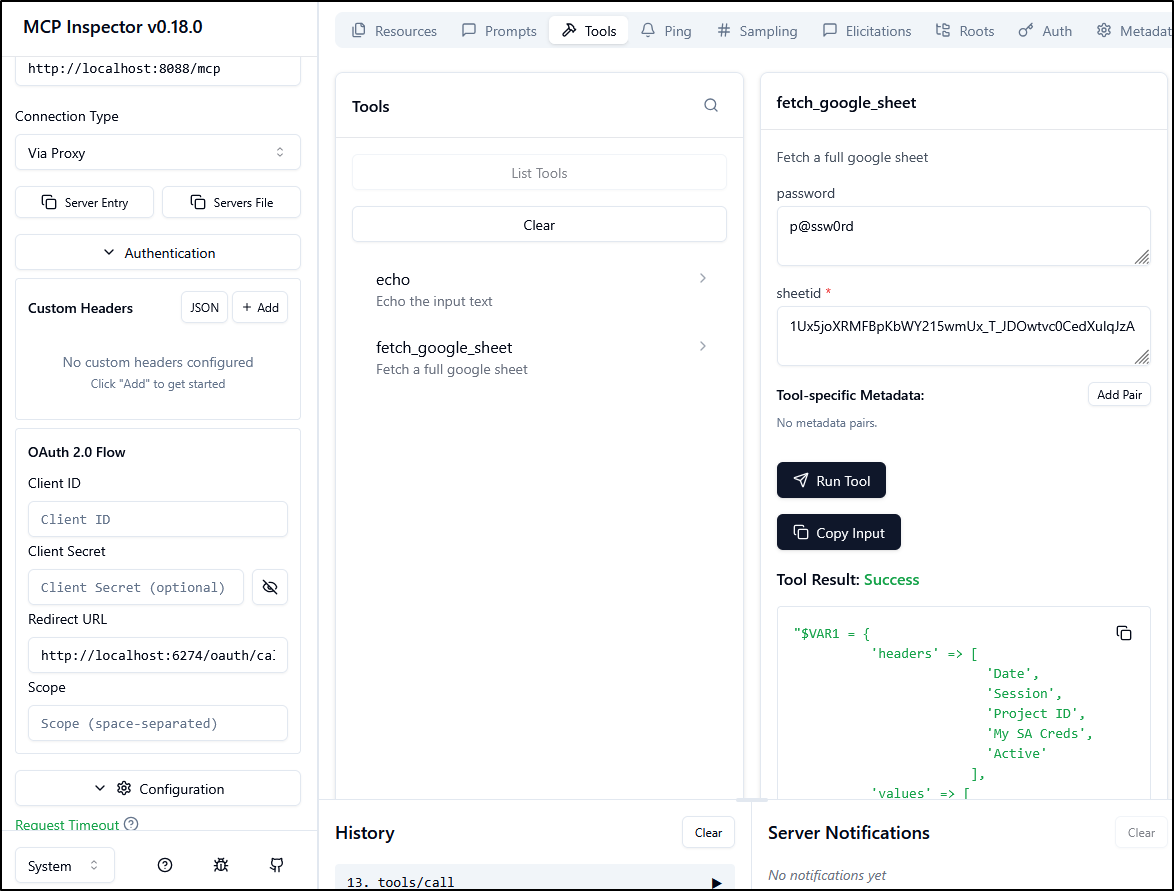Open the Connection Type dropdown
This screenshot has height=891, width=1174.
coord(157,153)
